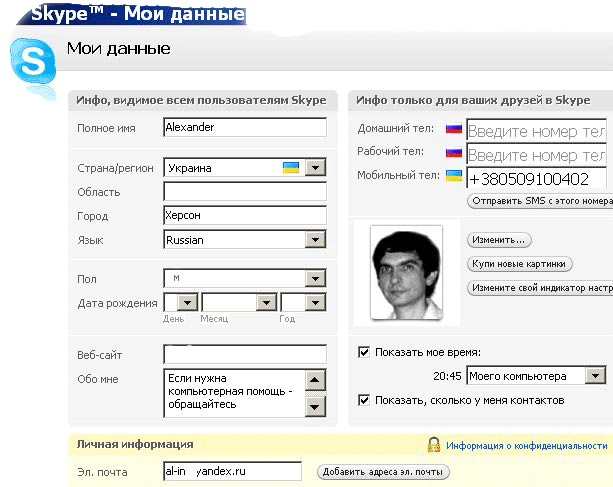Click the Полное имя input field

pos(244,128)
